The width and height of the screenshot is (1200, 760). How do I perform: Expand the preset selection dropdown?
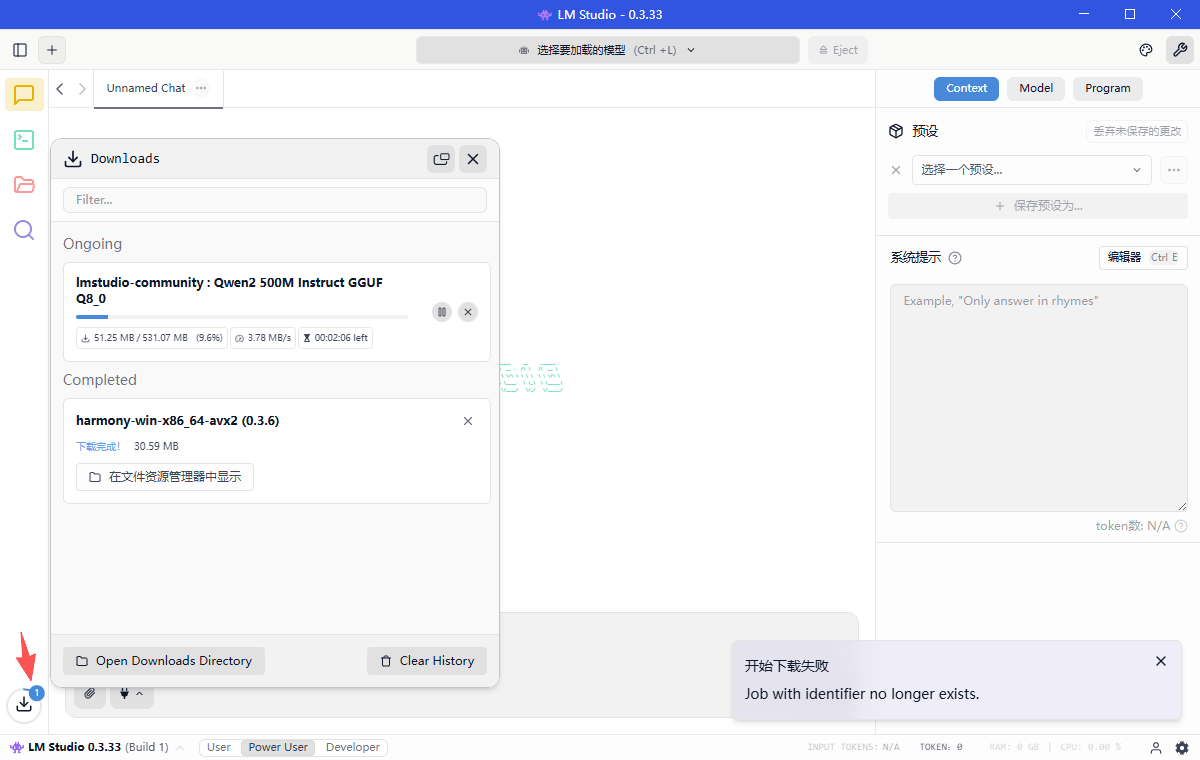click(x=1031, y=170)
